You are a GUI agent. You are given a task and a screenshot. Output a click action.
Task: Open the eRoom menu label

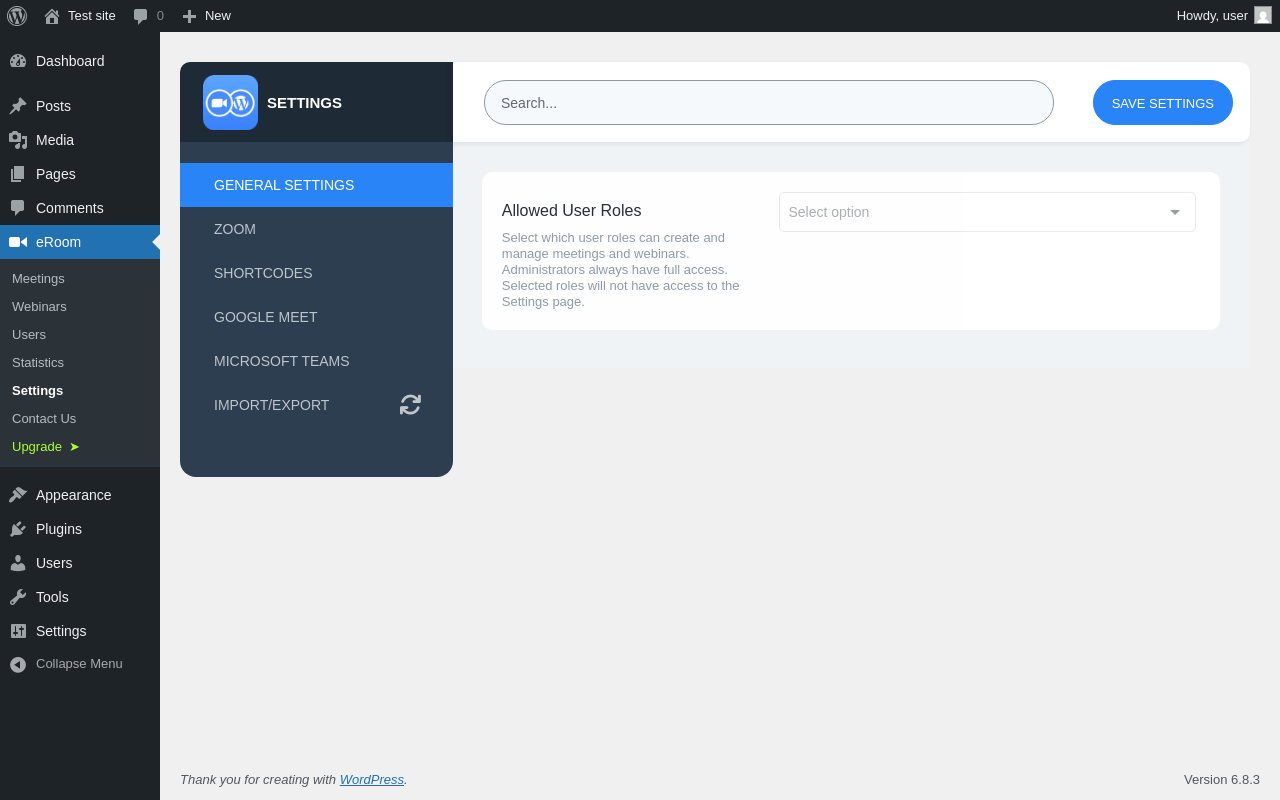pos(58,242)
